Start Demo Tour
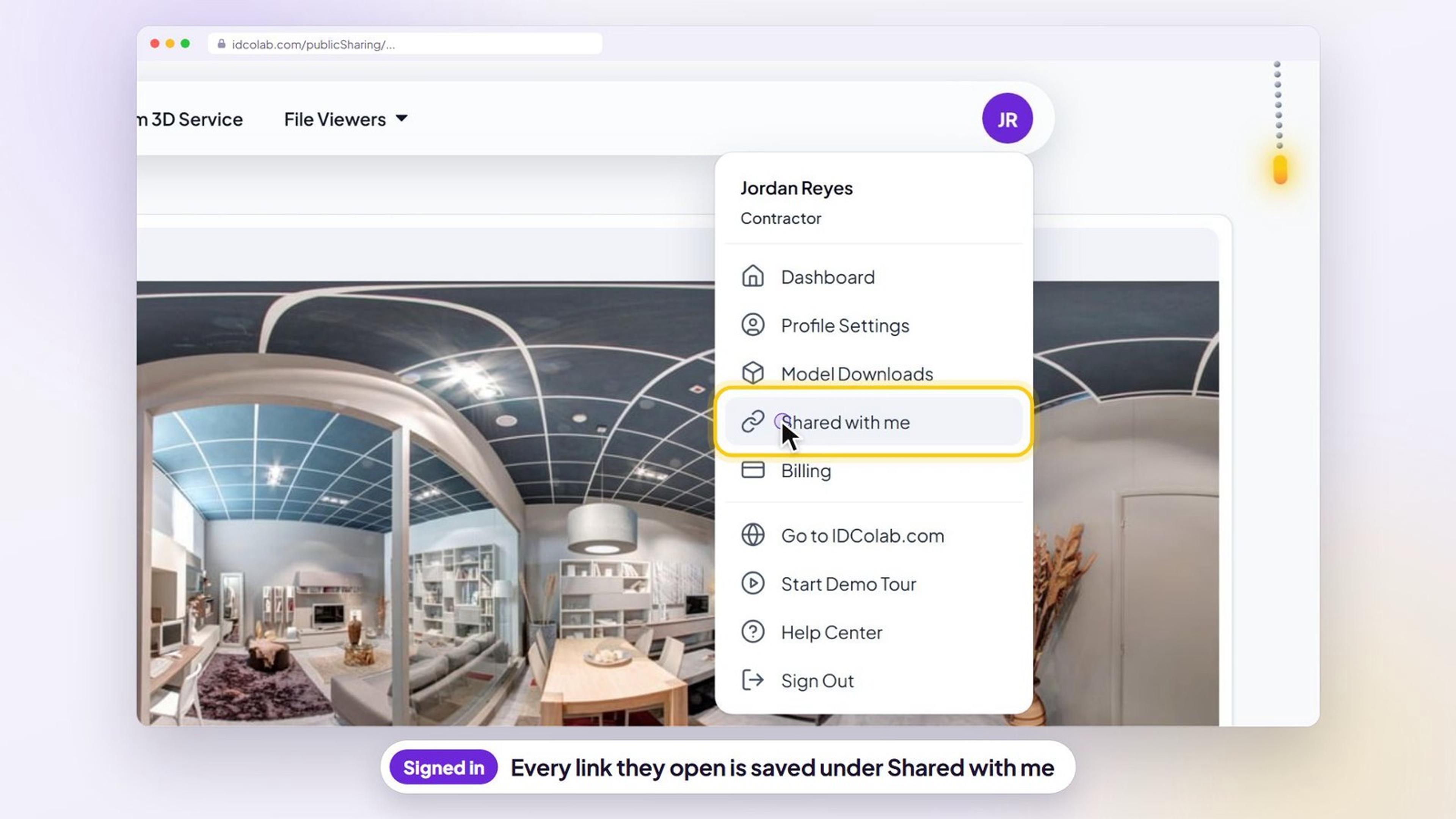 873,583
